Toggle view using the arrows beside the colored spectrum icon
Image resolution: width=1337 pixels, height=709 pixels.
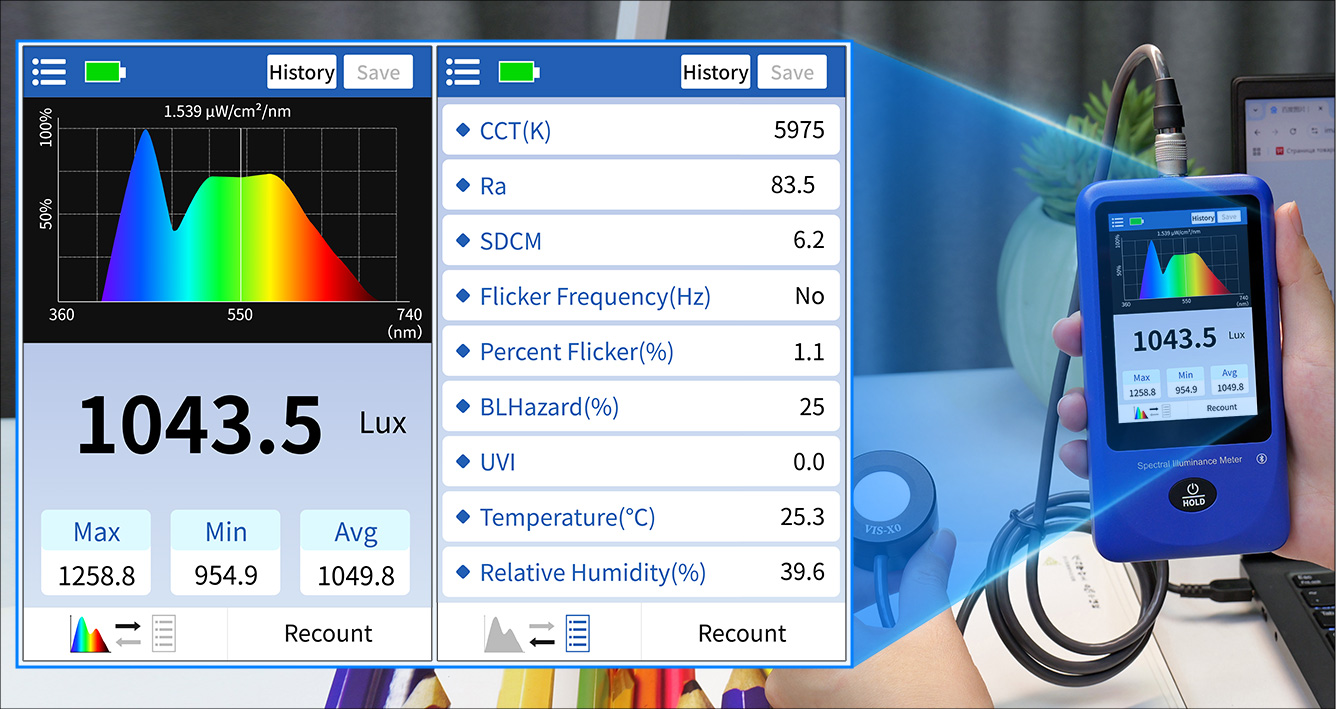[128, 634]
